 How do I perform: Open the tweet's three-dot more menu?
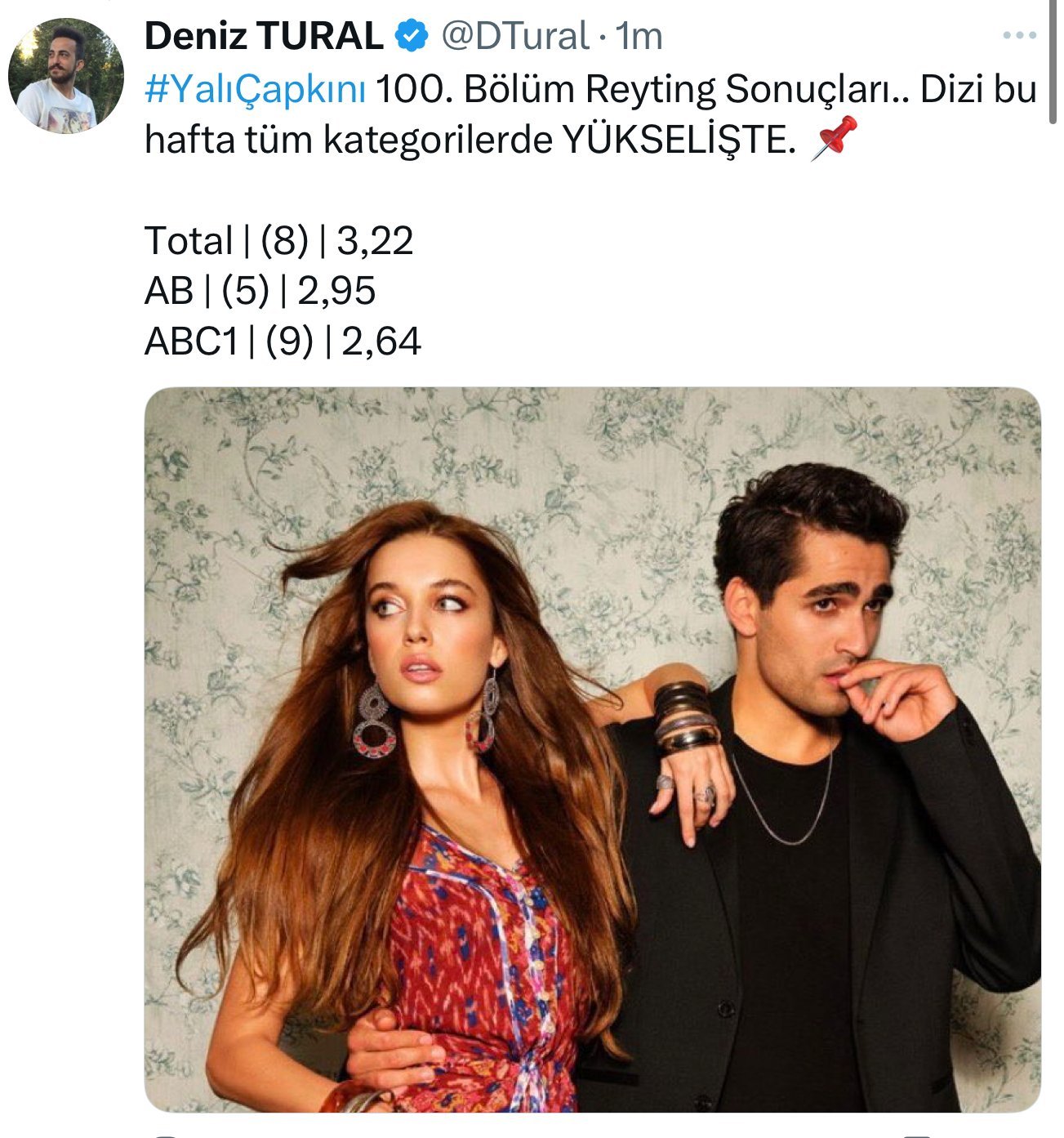point(1019,36)
